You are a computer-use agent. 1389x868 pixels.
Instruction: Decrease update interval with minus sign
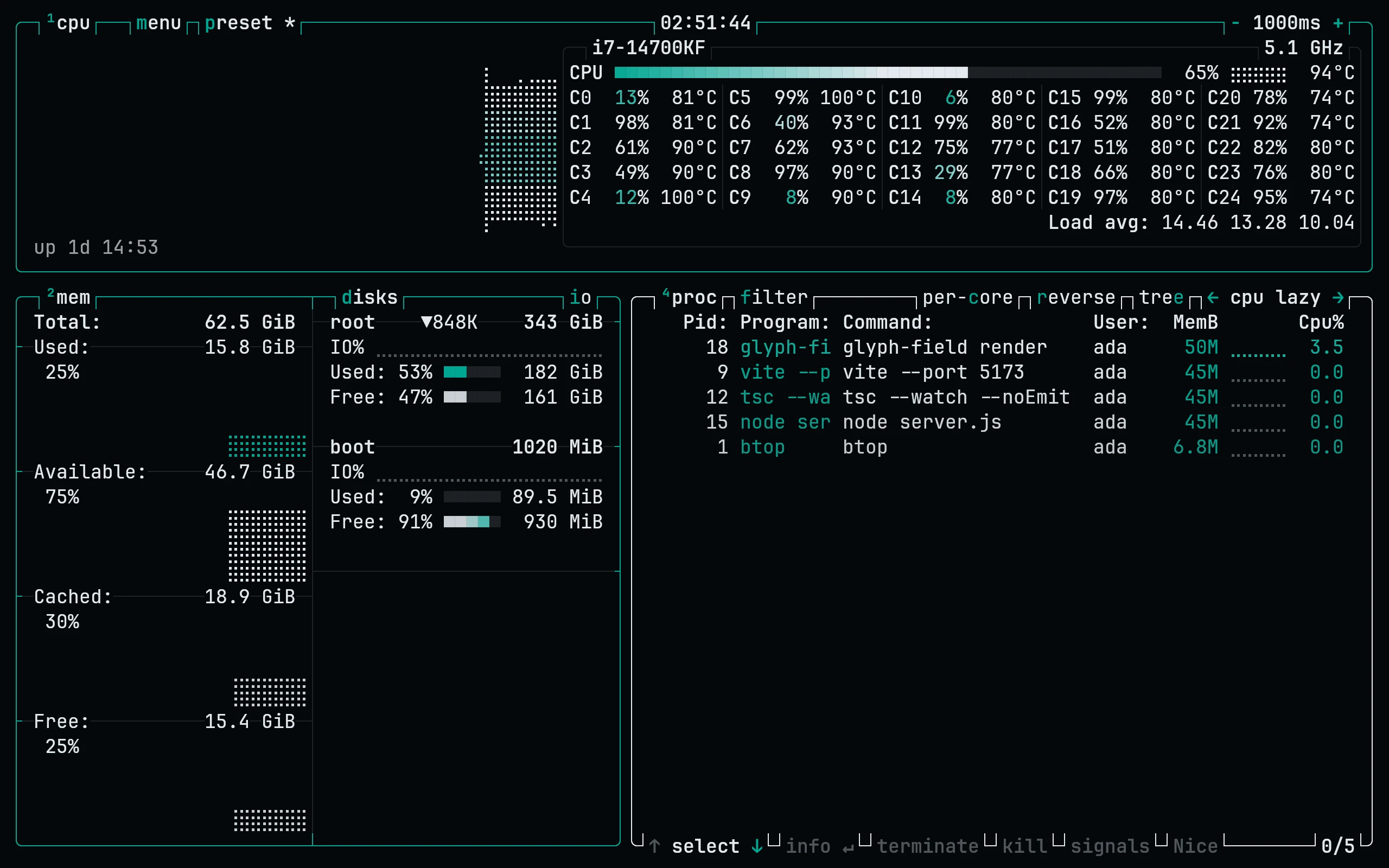point(1235,23)
